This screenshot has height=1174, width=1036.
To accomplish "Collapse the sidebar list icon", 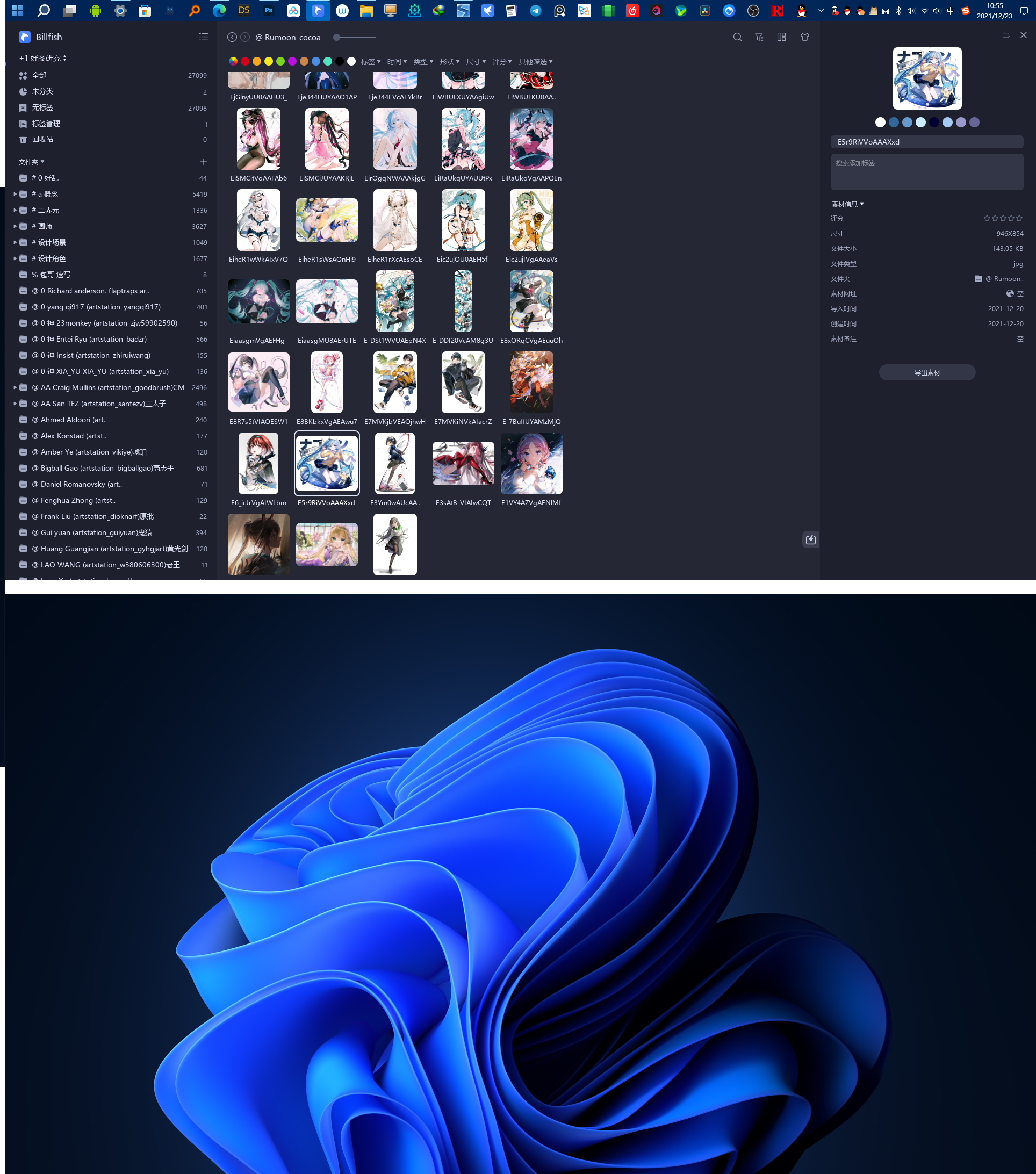I will click(203, 37).
